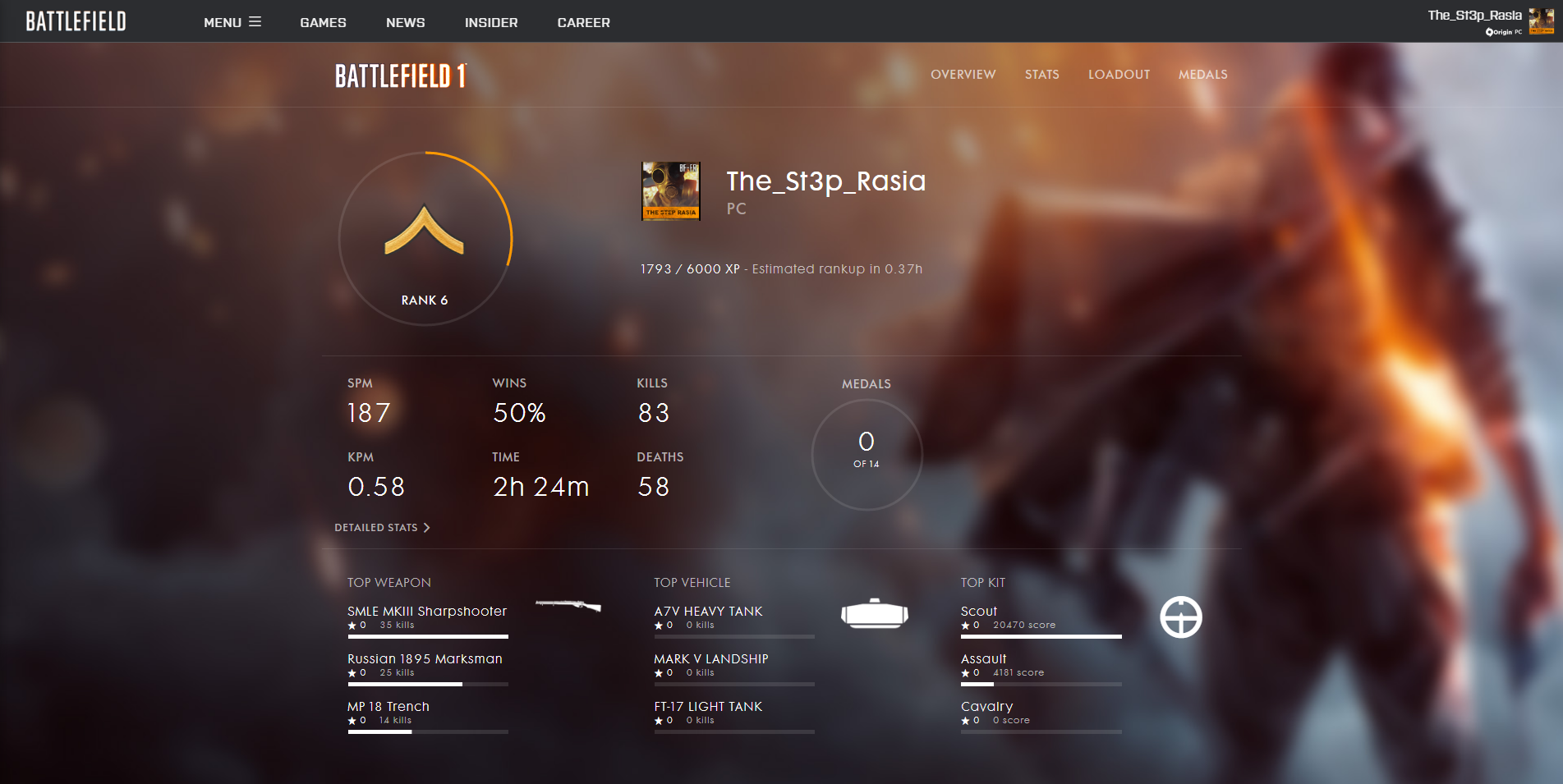This screenshot has width=1563, height=784.
Task: Click the Battlefield logo in top bar
Action: click(76, 21)
